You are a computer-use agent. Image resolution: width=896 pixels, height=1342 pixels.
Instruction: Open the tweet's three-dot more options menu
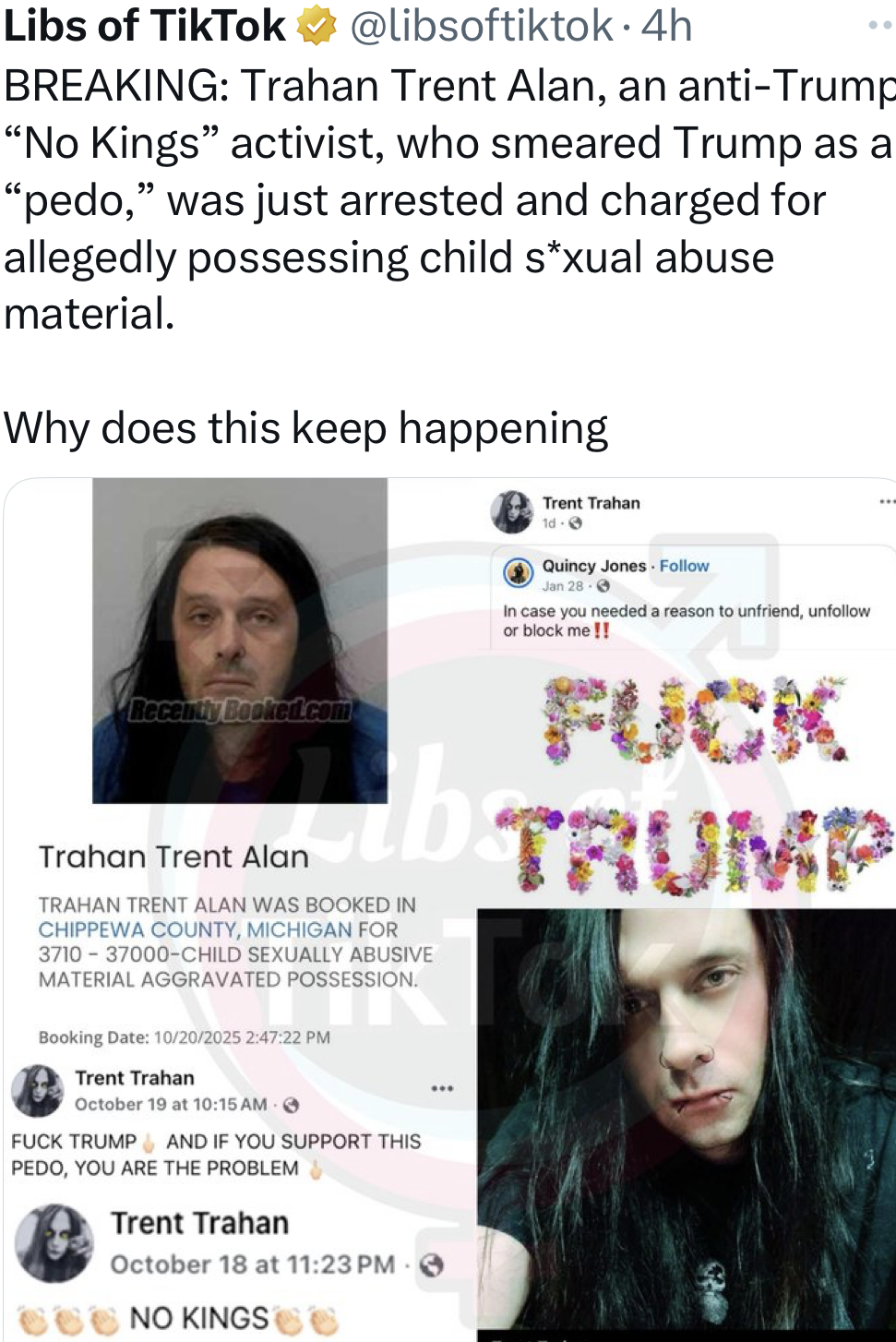881,26
